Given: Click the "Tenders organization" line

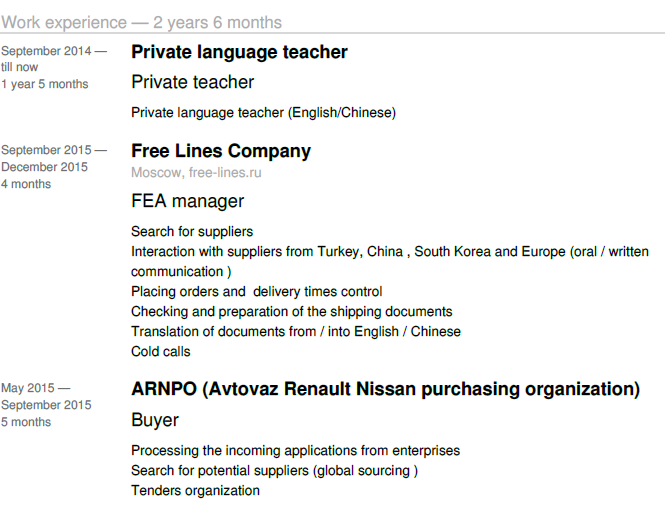Looking at the screenshot, I should tap(195, 490).
